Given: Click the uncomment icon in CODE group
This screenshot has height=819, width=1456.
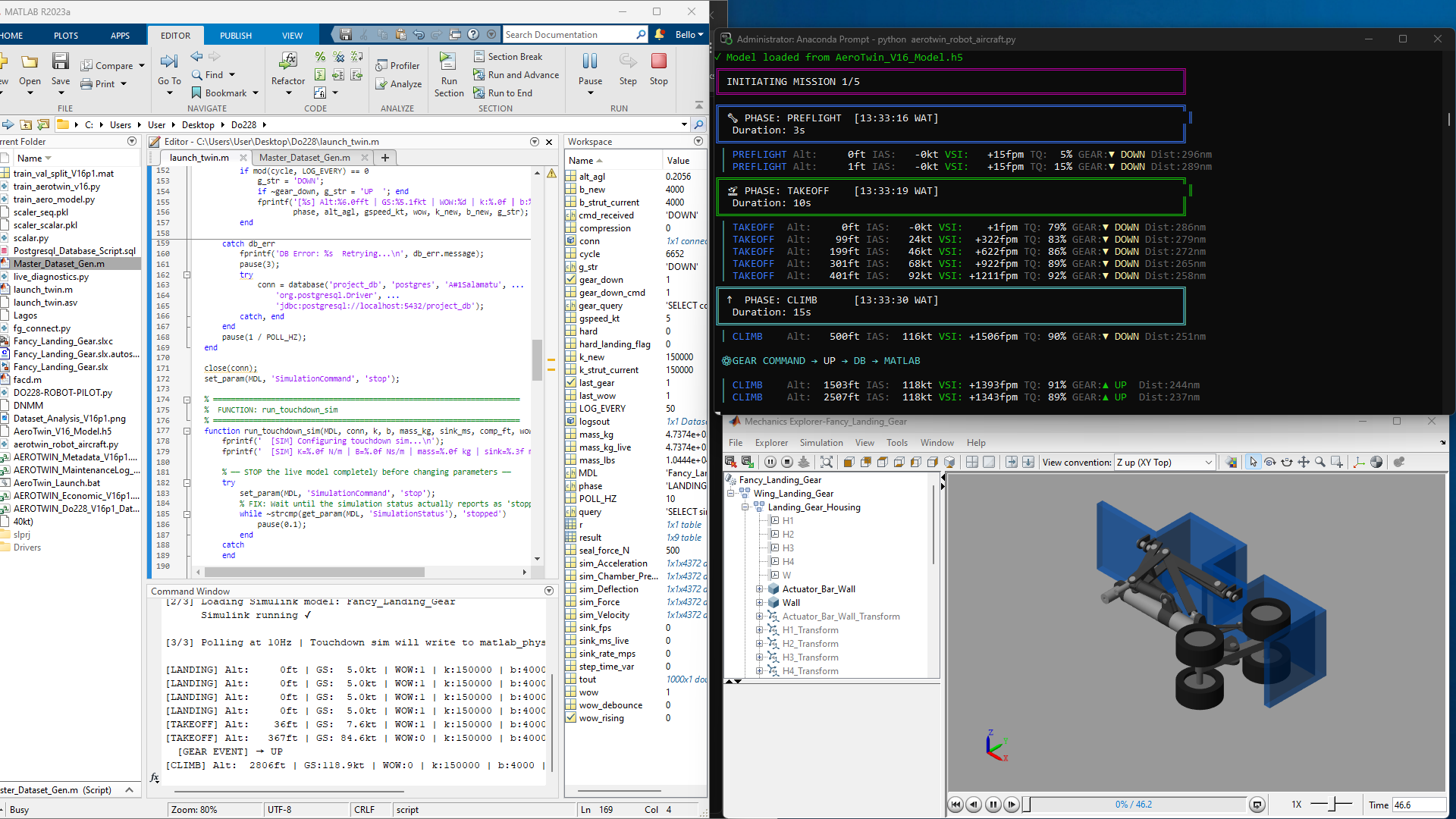Looking at the screenshot, I should click(339, 57).
